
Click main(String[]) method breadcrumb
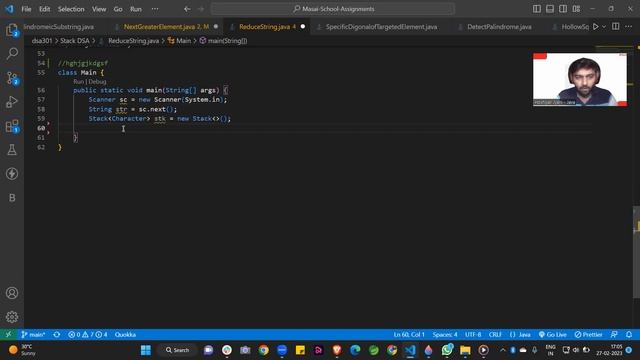click(223, 41)
